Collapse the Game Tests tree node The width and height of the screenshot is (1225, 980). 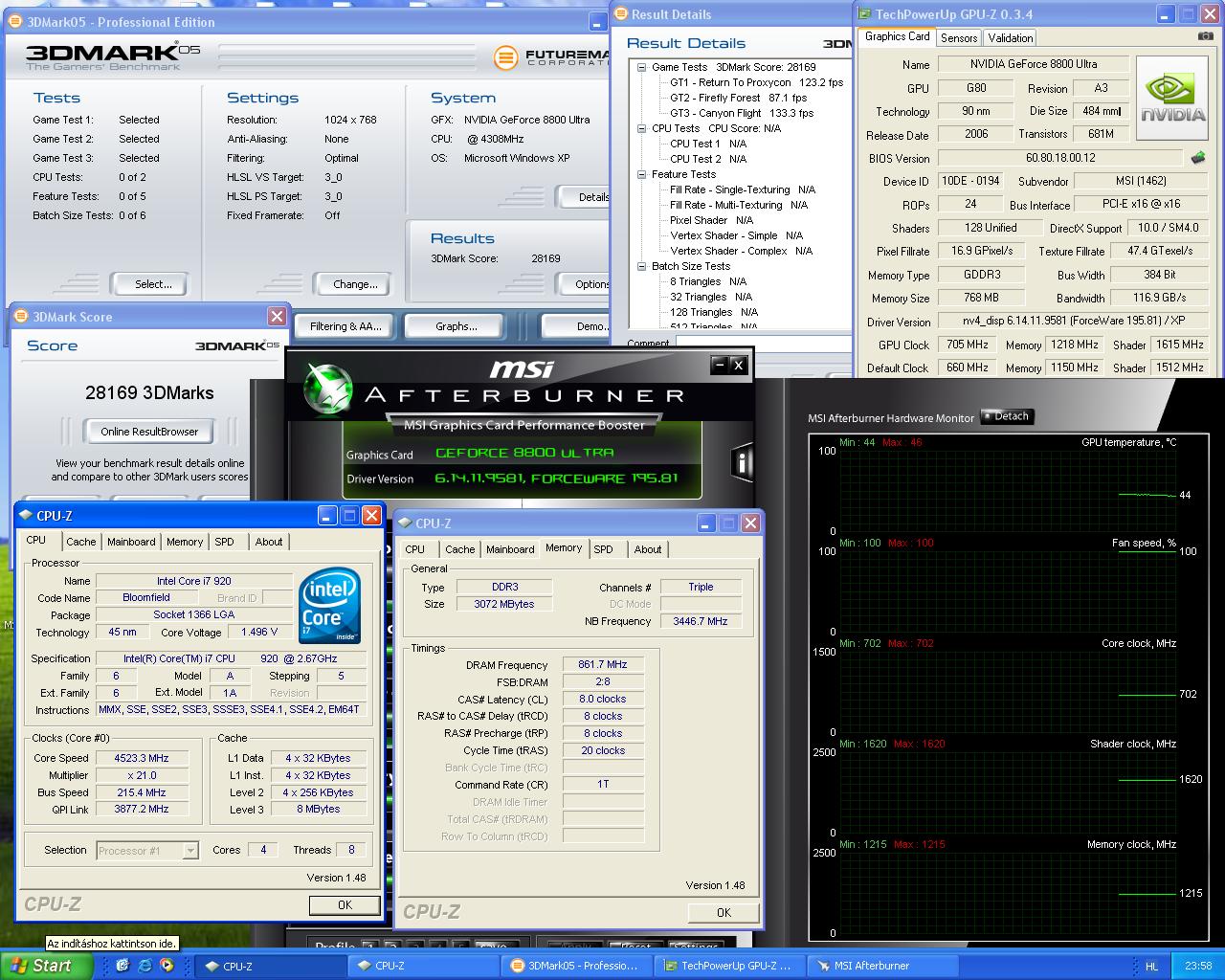pyautogui.click(x=641, y=67)
